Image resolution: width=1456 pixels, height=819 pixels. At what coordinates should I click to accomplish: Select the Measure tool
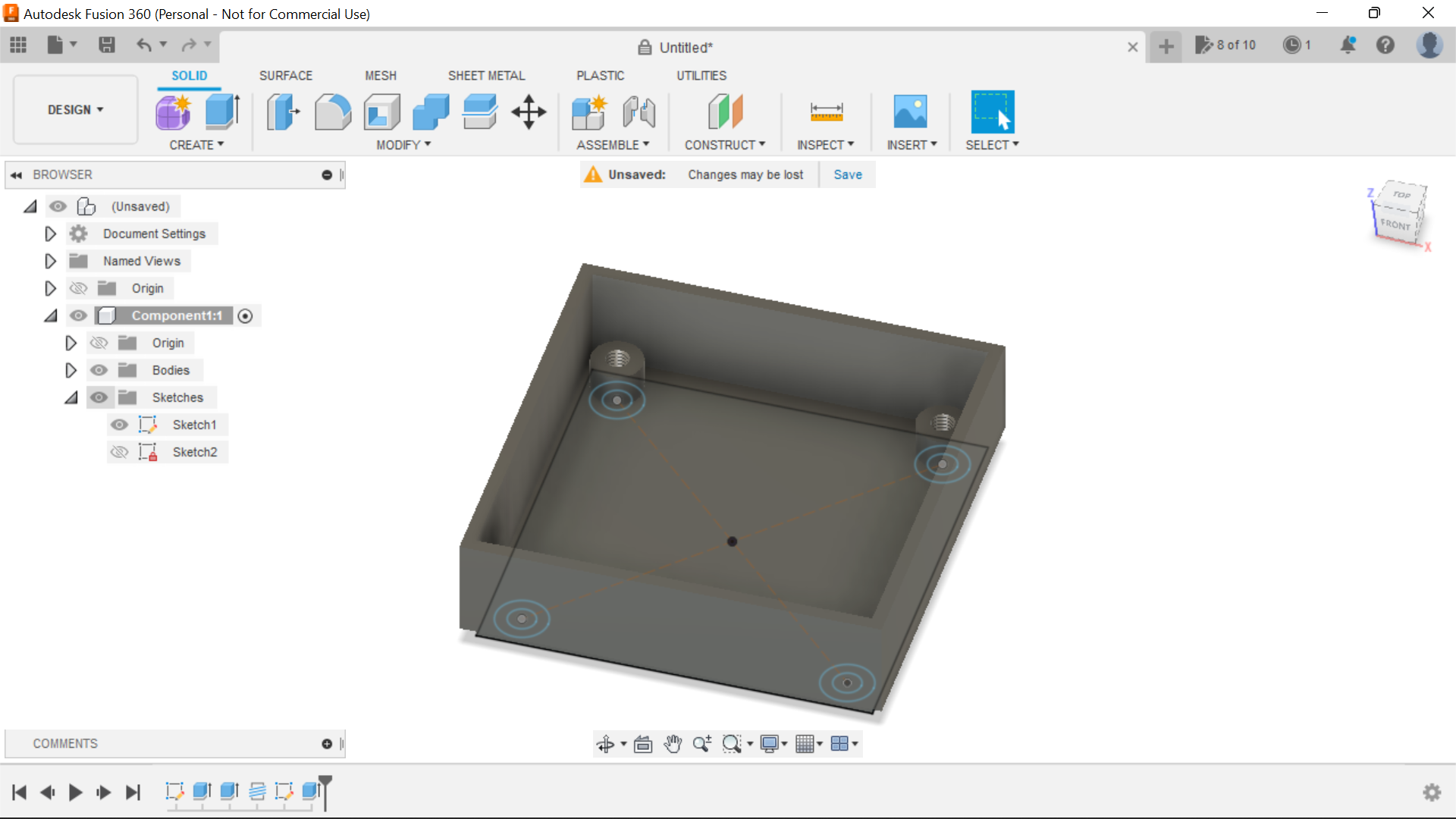pyautogui.click(x=827, y=112)
